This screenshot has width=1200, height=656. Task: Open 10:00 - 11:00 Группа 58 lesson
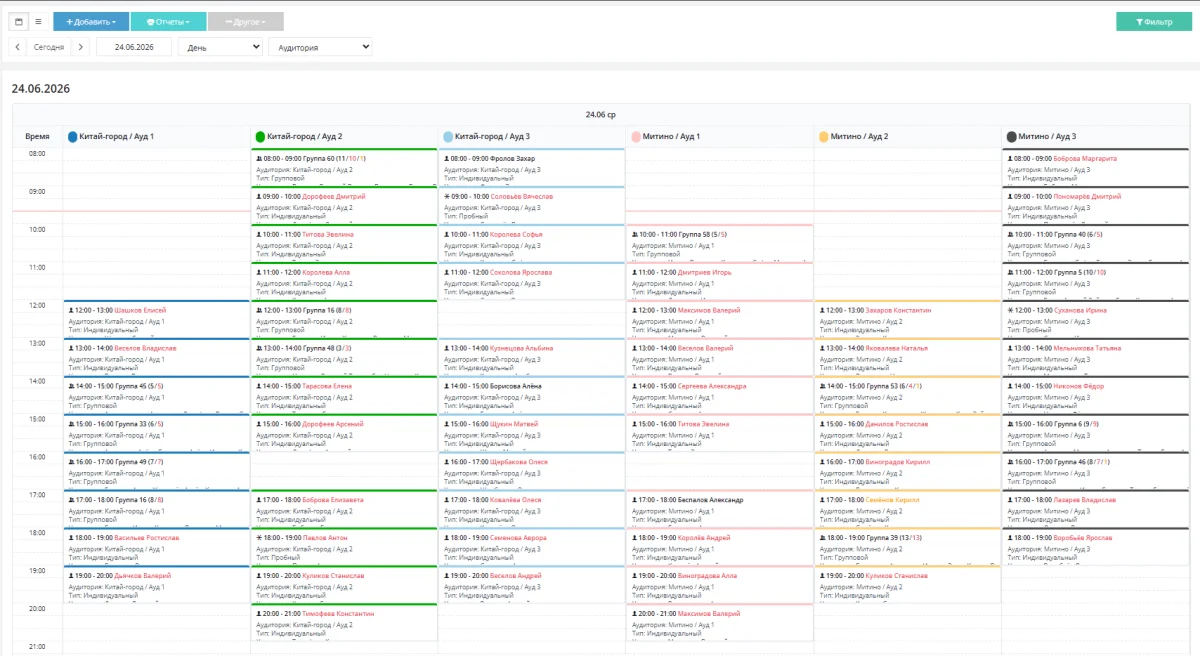click(x=720, y=243)
